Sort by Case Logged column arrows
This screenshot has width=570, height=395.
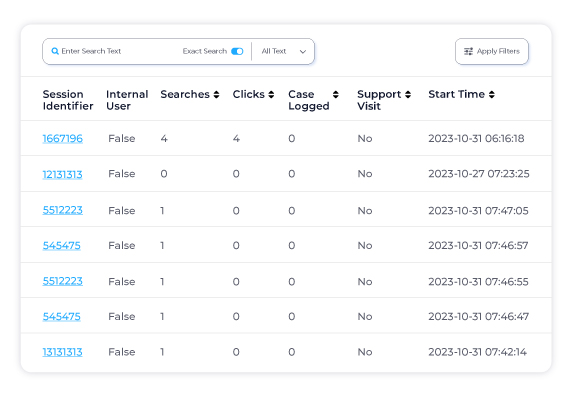[336, 94]
